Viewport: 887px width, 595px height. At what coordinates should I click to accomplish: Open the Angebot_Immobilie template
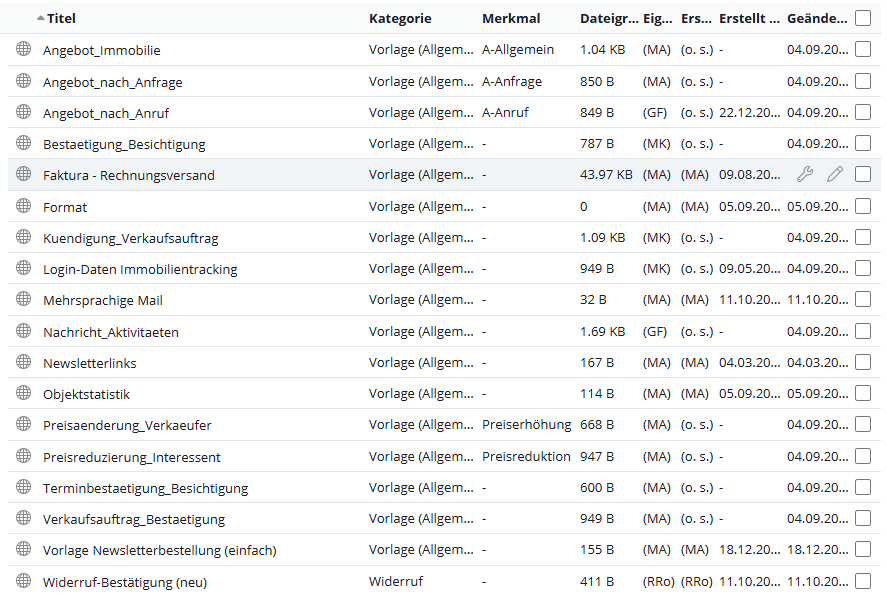102,50
